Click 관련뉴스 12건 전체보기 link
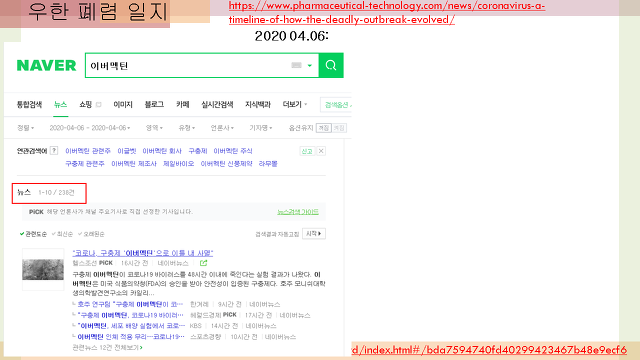 [107, 347]
